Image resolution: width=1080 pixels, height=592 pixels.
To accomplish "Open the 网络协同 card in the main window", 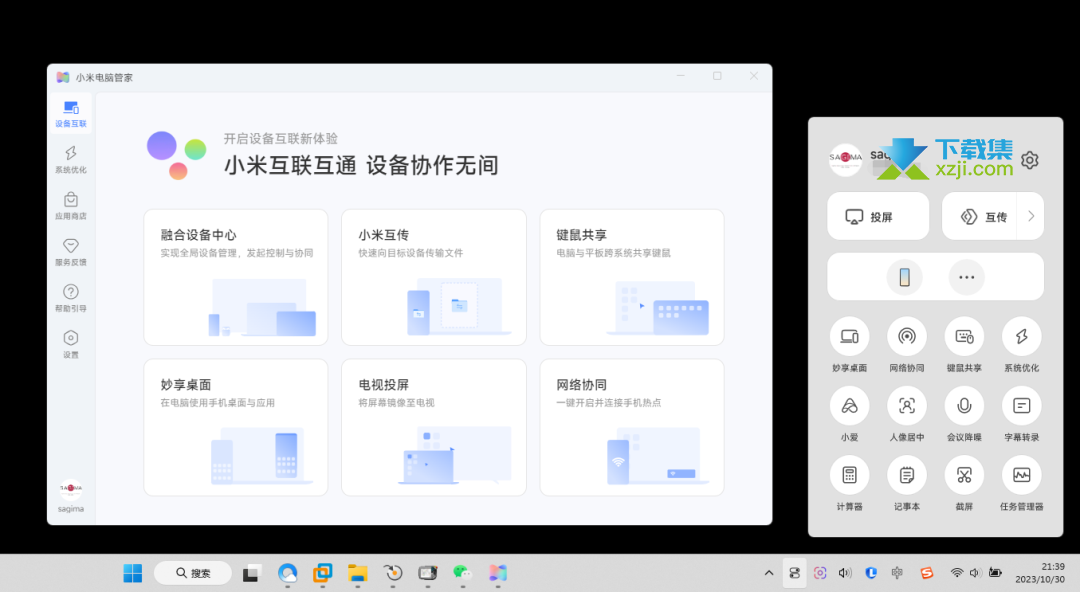I will [x=632, y=427].
